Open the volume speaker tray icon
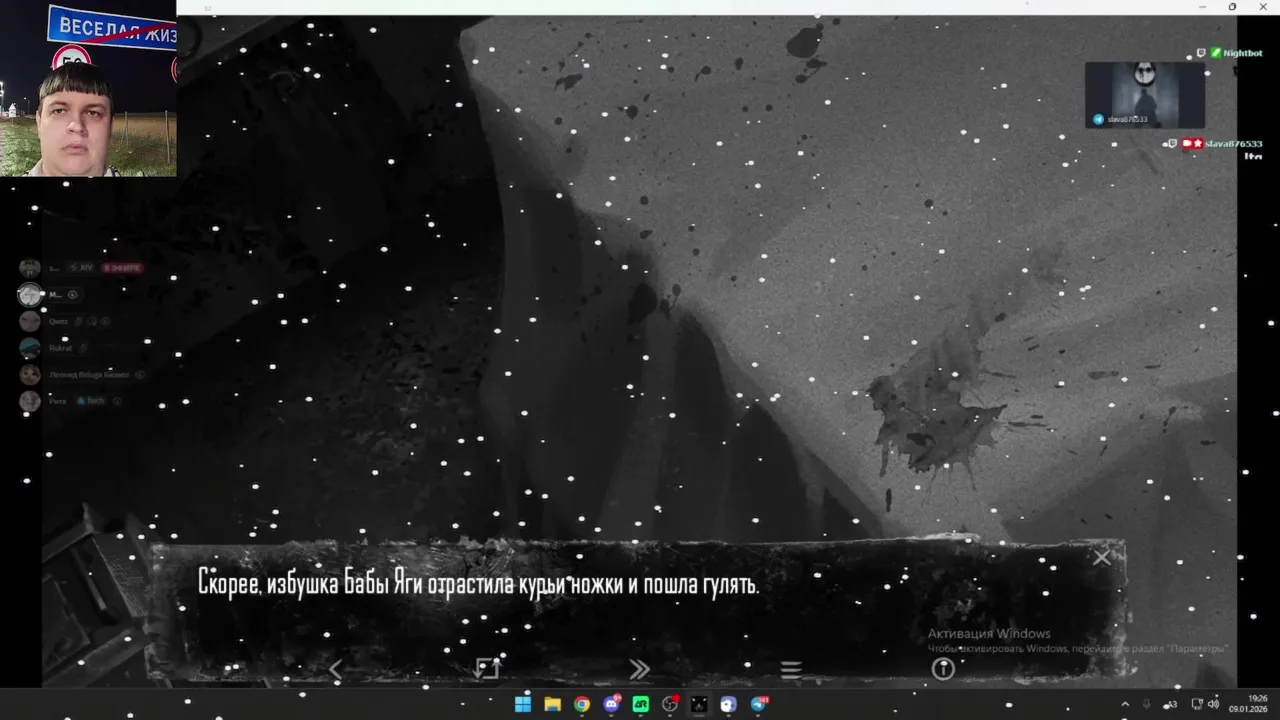Screen dimensions: 1280x720 pyautogui.click(x=1213, y=704)
